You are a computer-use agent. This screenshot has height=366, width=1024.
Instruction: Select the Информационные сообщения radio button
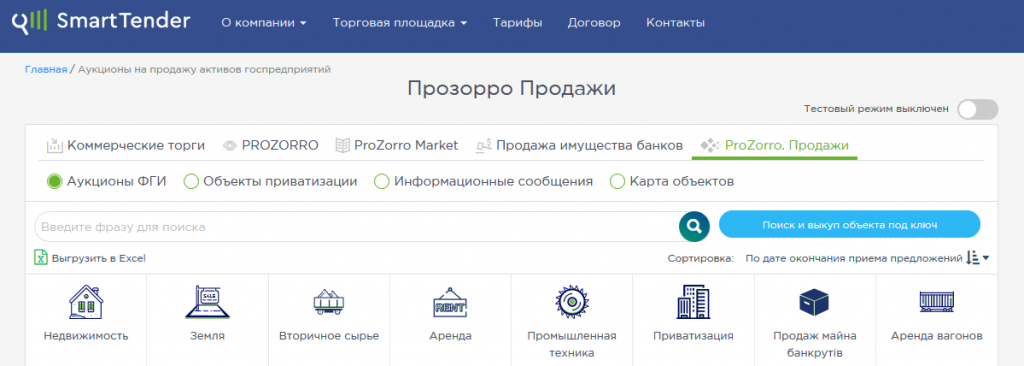point(381,182)
